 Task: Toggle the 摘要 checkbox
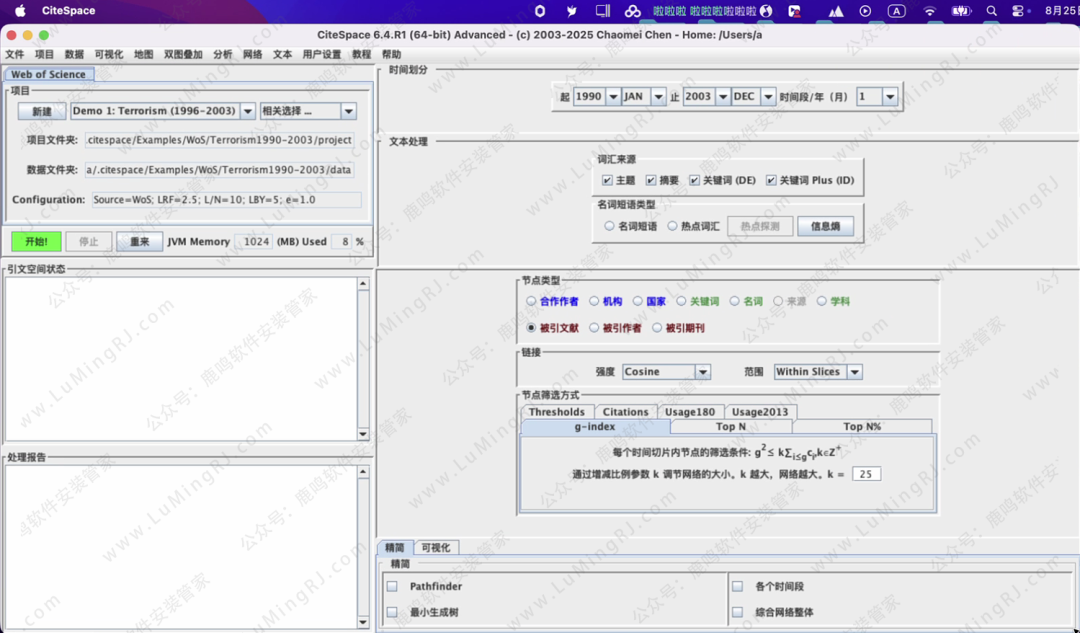pos(651,181)
